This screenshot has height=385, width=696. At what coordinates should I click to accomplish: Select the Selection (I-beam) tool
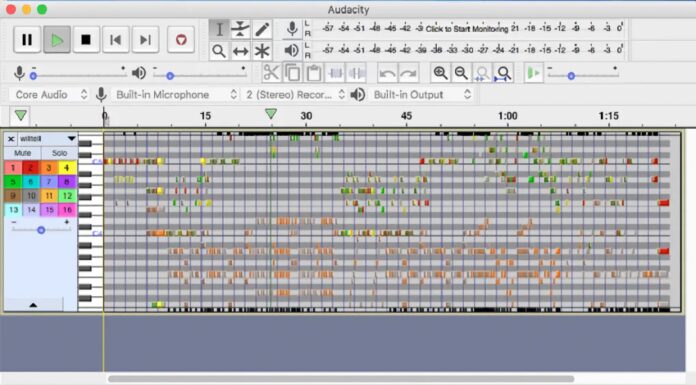[x=219, y=29]
